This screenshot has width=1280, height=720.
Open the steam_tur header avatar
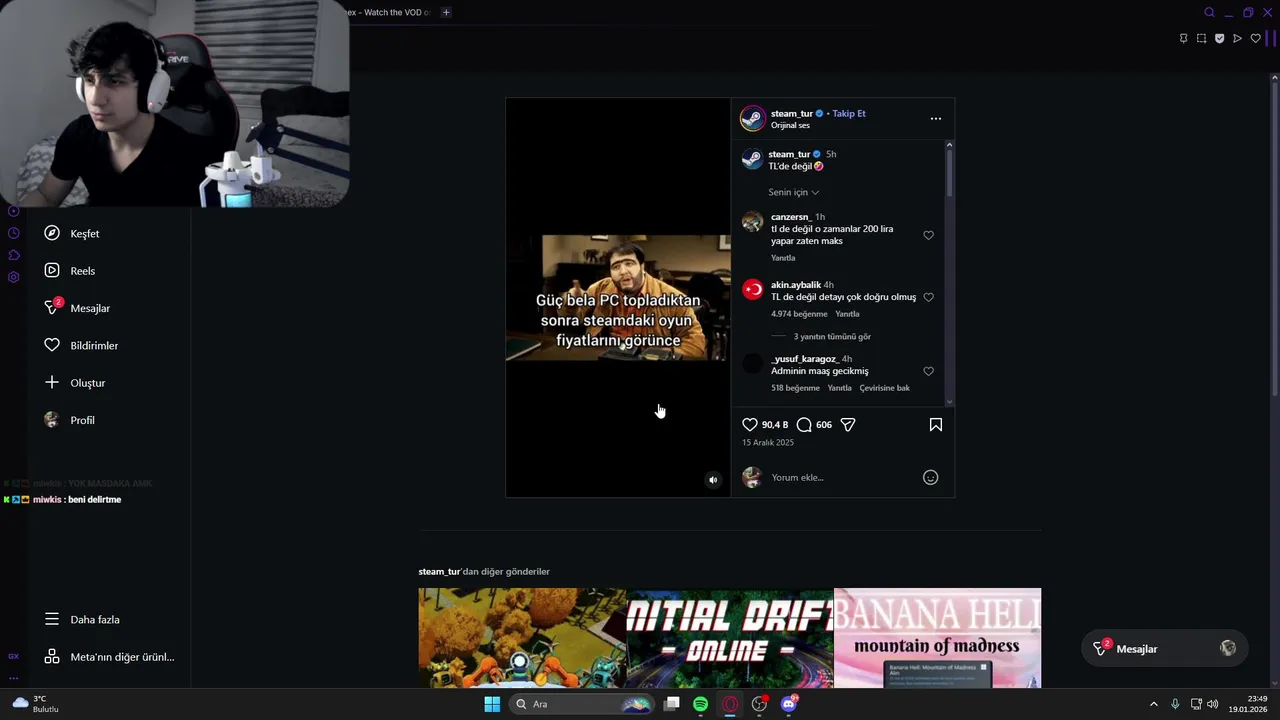752,118
